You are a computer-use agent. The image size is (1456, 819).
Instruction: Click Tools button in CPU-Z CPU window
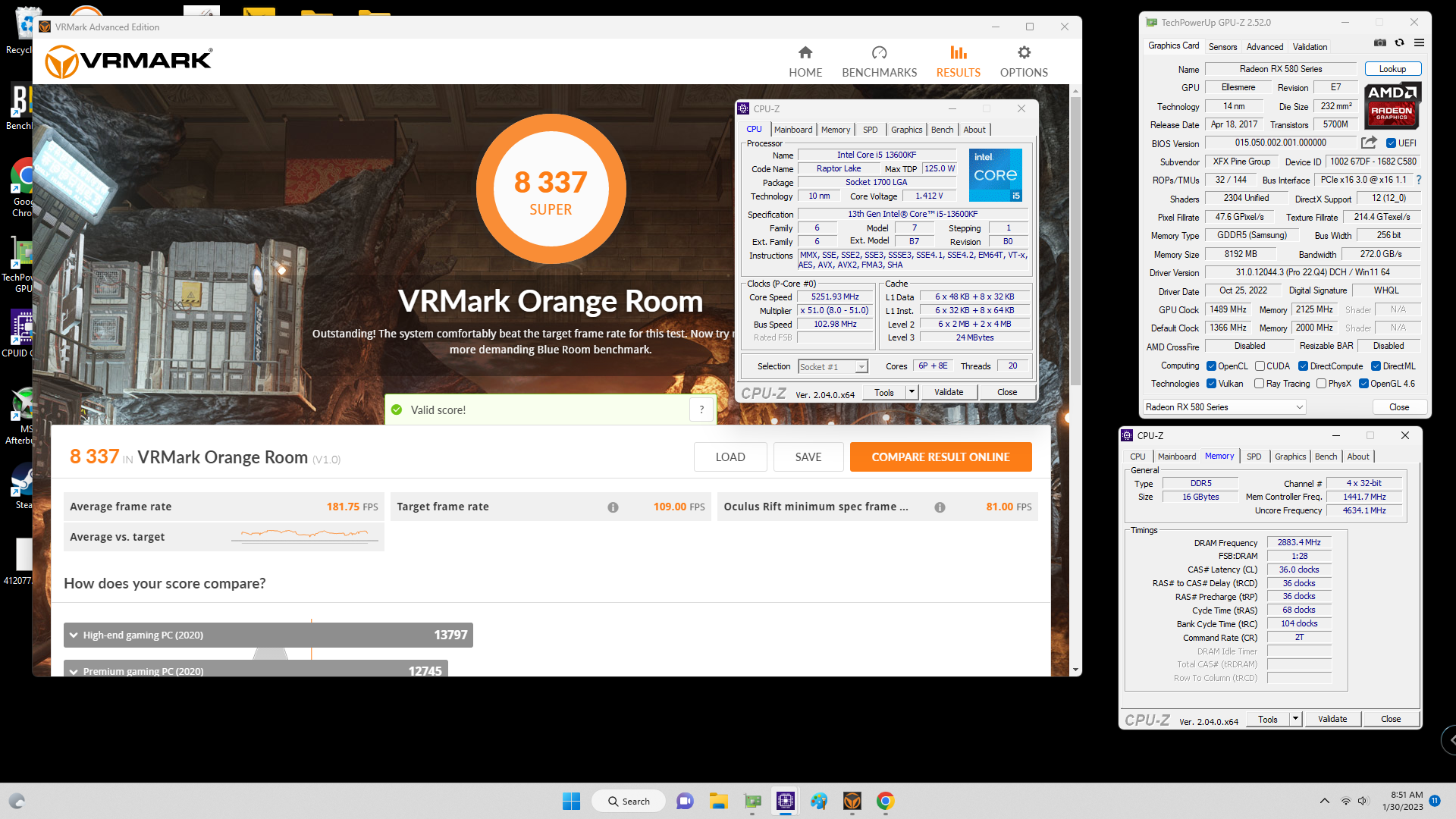coord(884,392)
